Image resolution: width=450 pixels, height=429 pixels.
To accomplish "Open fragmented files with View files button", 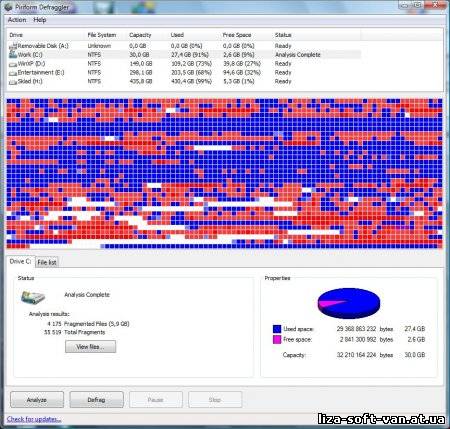I will pyautogui.click(x=90, y=347).
